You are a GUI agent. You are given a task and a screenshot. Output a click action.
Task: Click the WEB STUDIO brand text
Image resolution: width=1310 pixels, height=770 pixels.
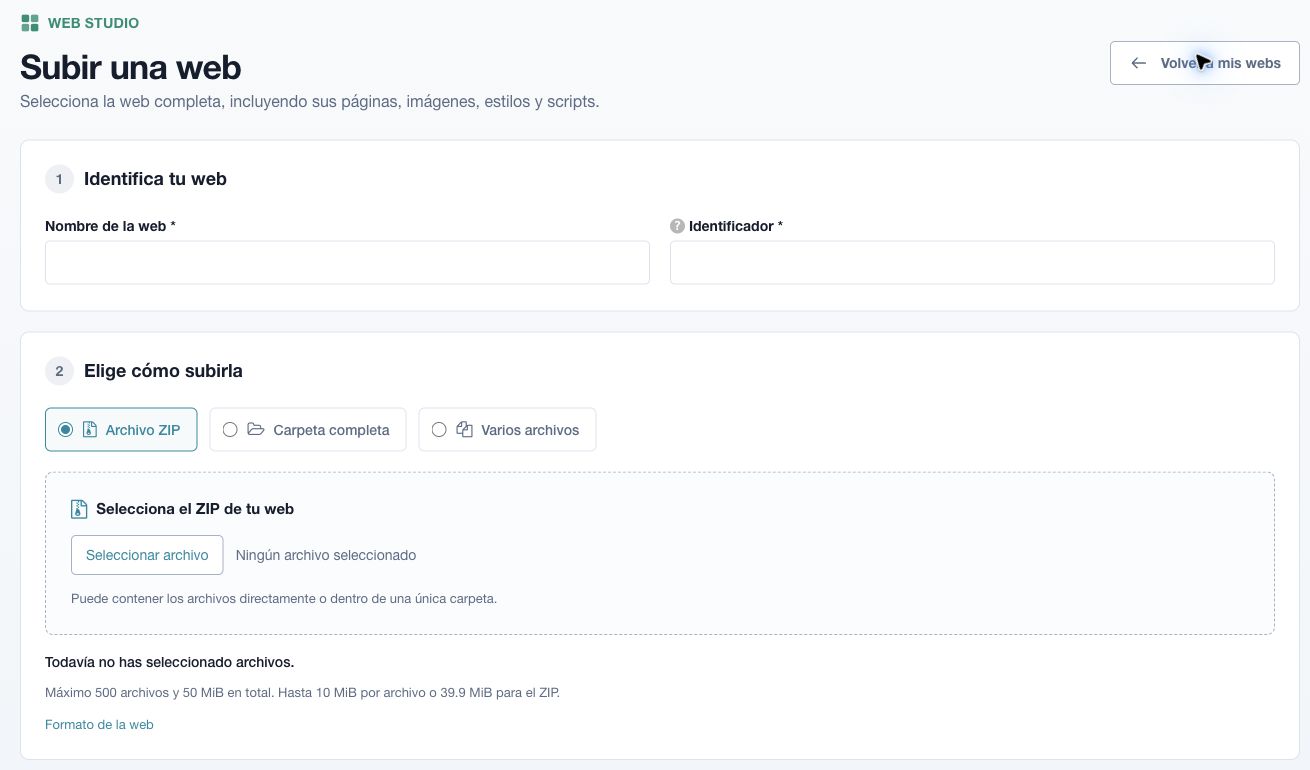94,23
